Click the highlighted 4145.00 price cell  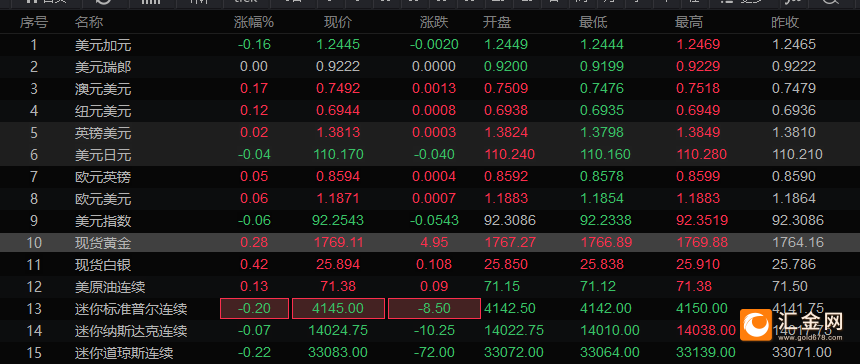[x=338, y=309]
